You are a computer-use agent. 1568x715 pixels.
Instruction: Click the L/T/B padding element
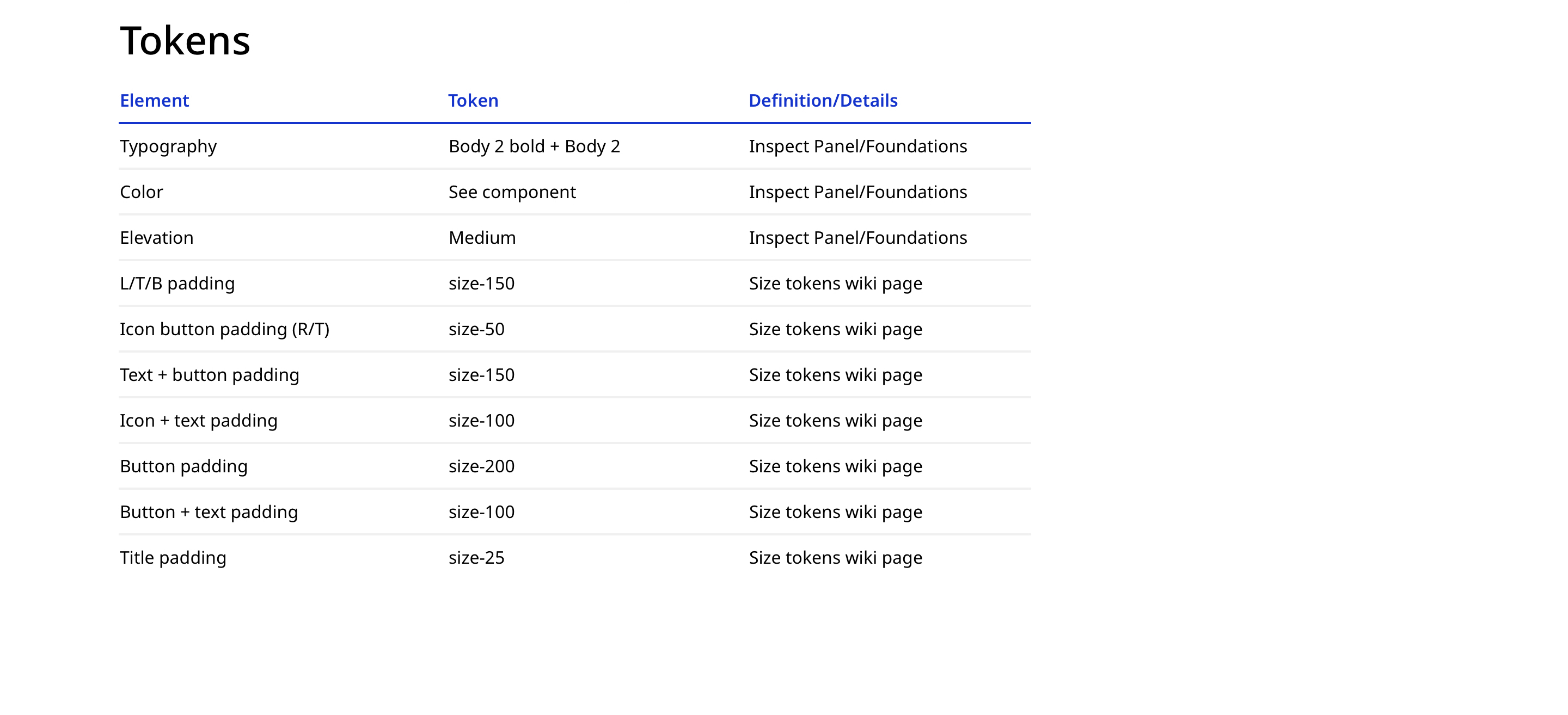(176, 283)
